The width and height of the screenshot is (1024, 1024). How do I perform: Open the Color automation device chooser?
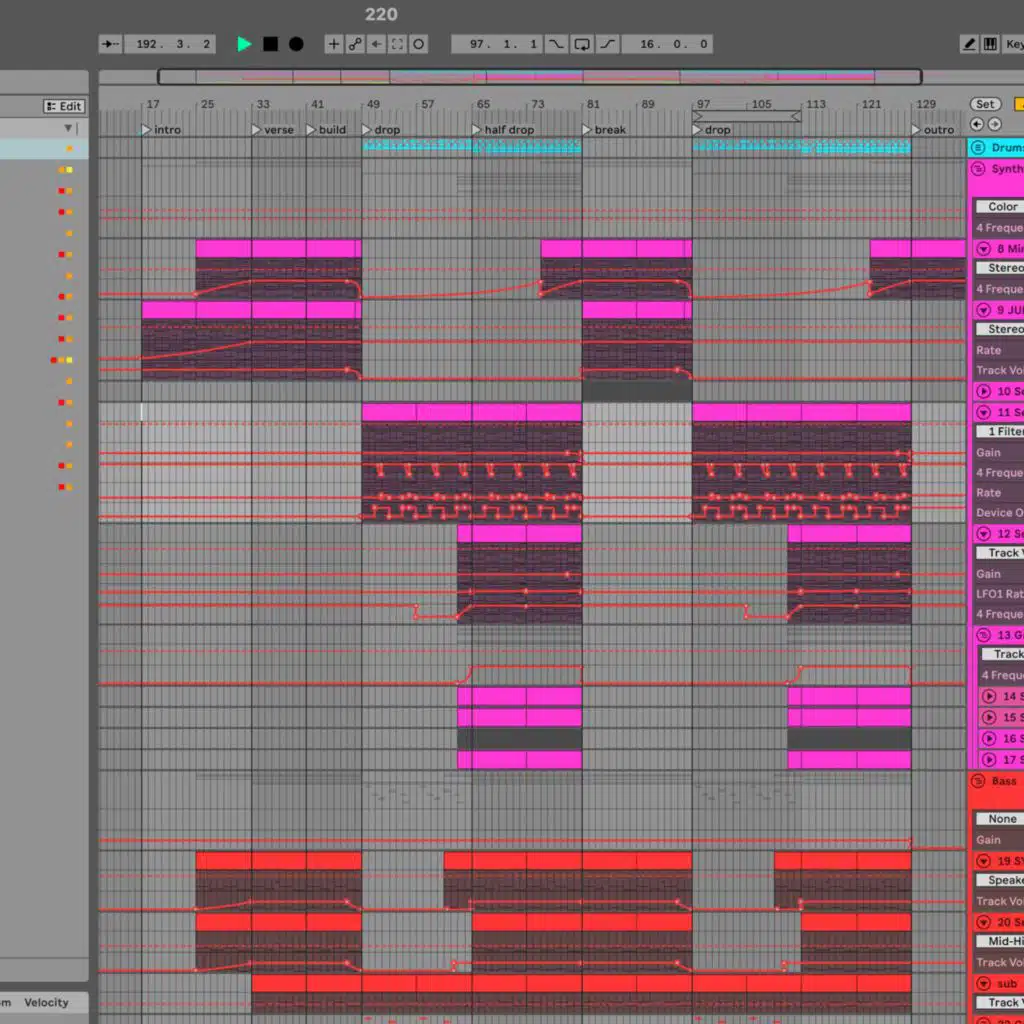1000,206
